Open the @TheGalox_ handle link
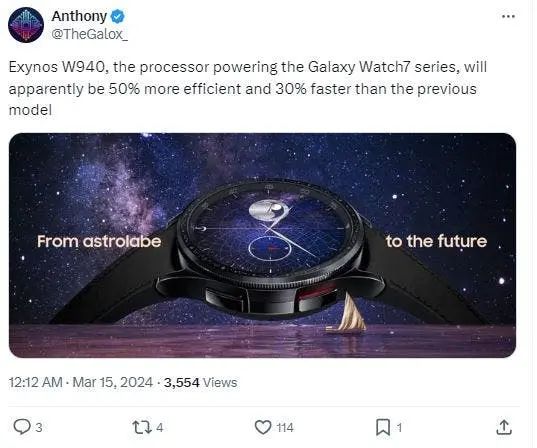 point(90,34)
